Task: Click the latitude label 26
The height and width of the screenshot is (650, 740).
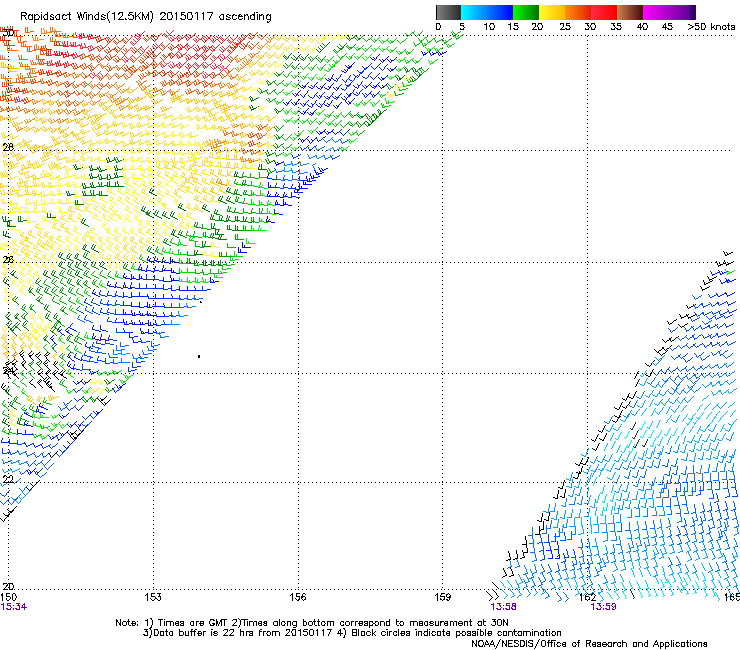Action: point(8,260)
